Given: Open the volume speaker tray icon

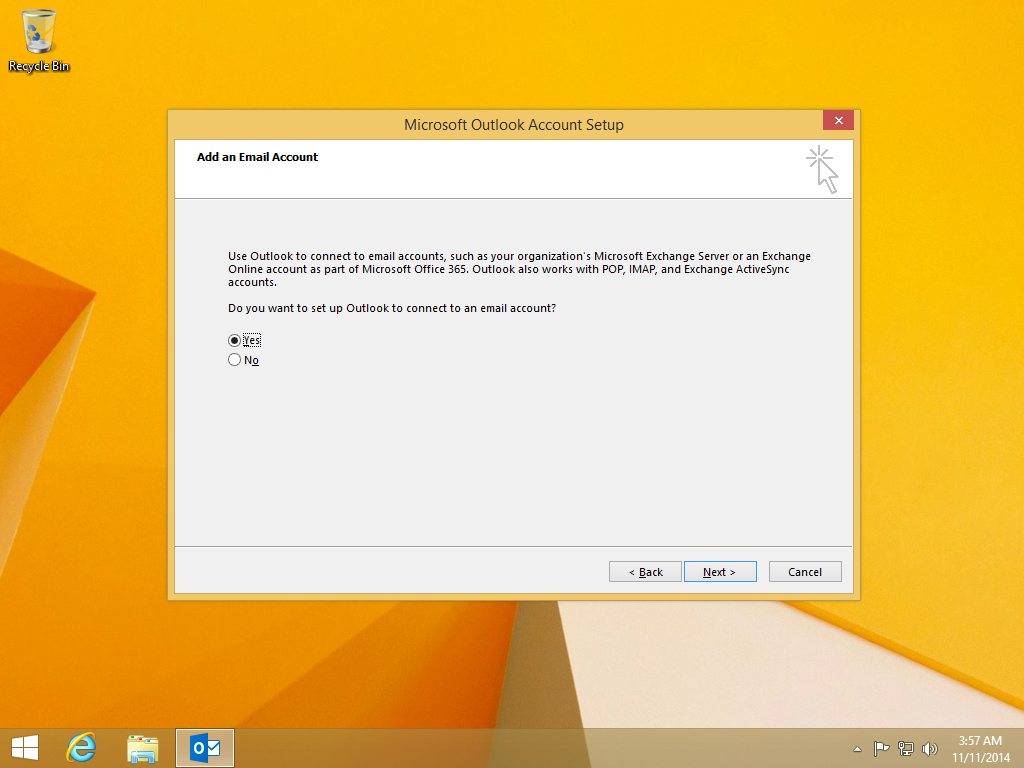Looking at the screenshot, I should [929, 748].
